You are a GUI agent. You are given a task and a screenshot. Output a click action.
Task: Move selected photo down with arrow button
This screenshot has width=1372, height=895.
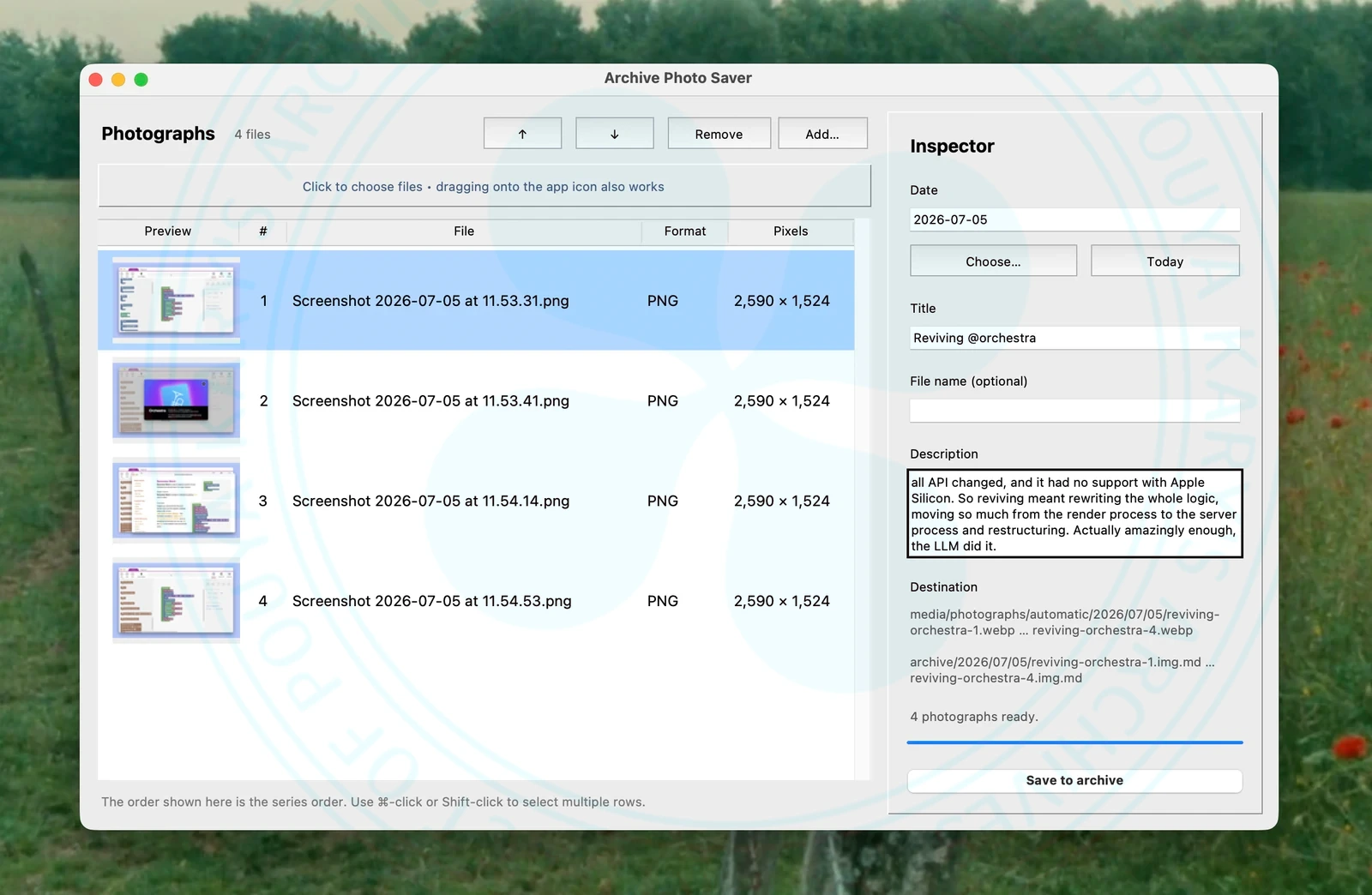coord(614,134)
